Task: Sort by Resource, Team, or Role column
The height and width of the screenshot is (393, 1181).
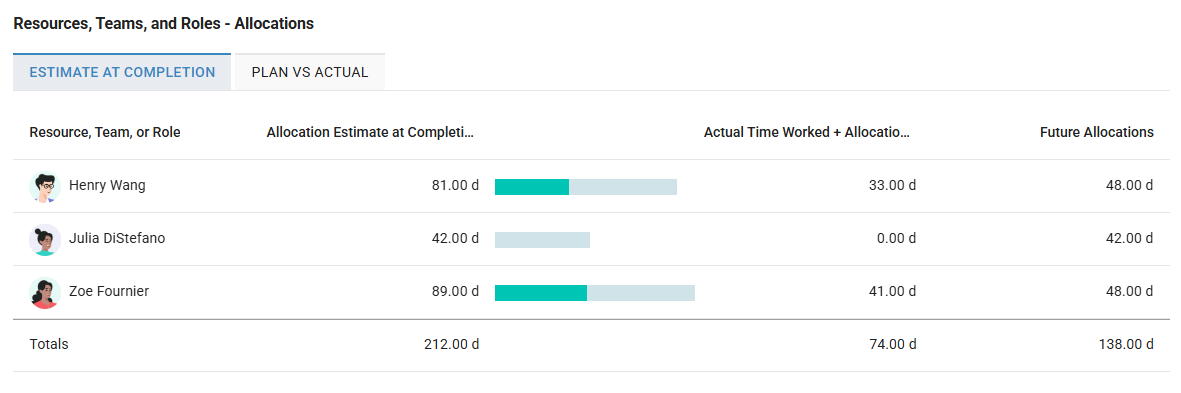Action: 105,133
